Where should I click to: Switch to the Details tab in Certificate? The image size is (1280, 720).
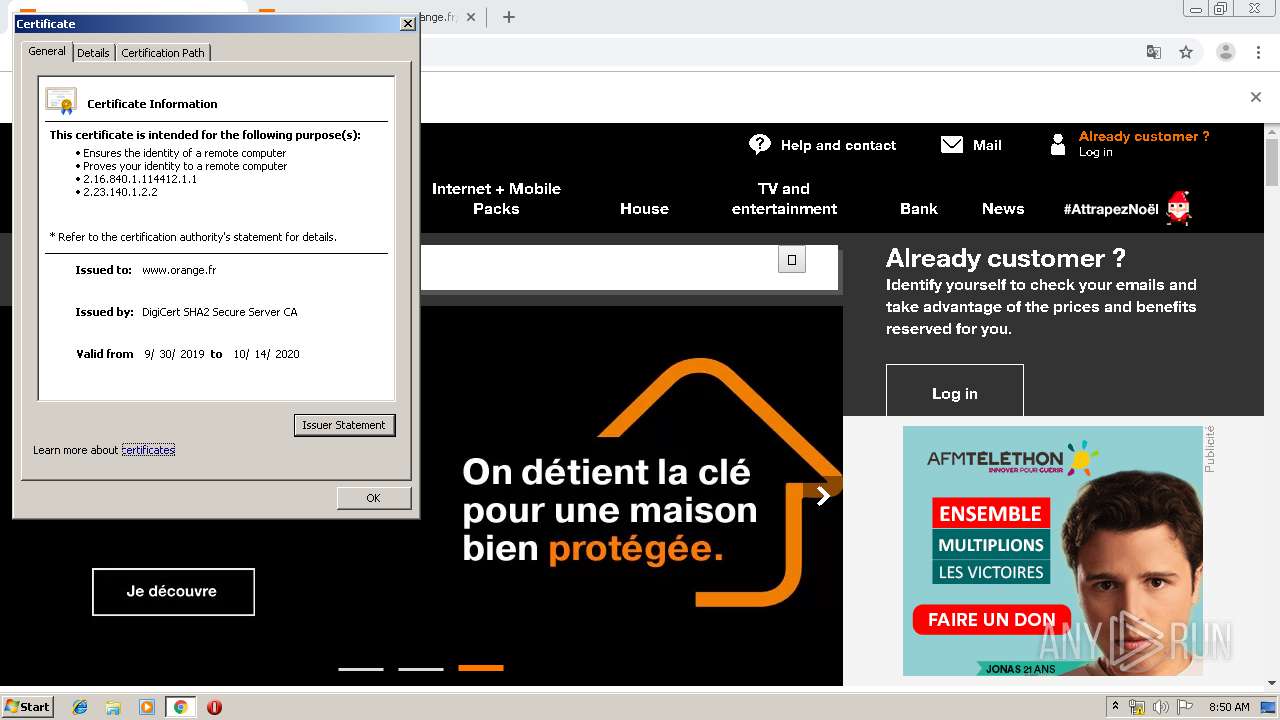click(x=93, y=53)
